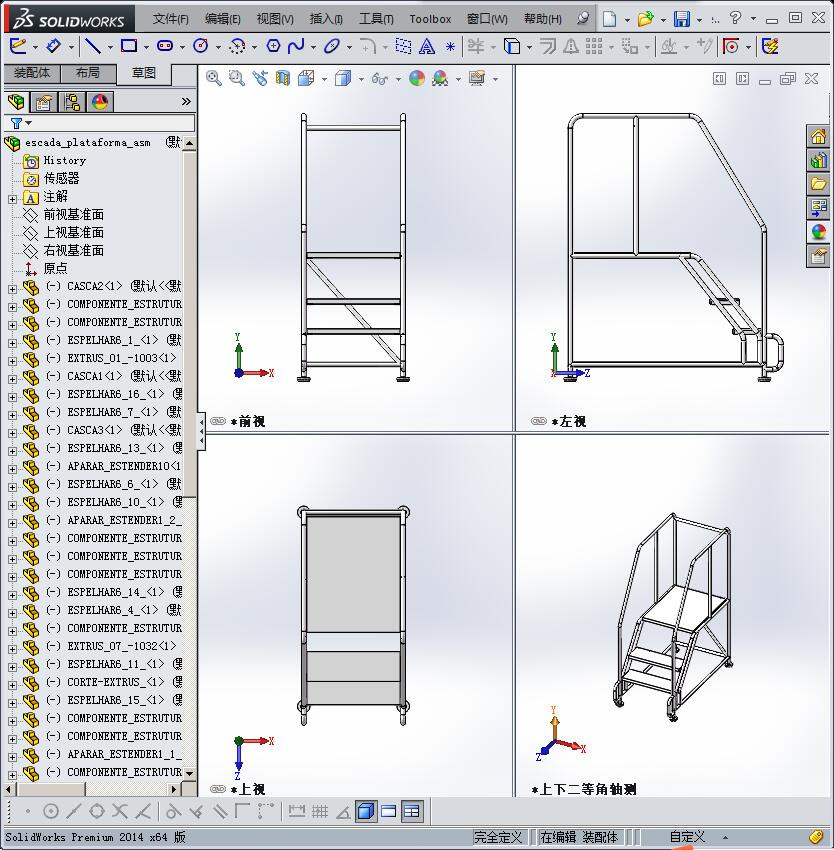Select the 原点 origin item
Screen dimensions: 834x850
click(55, 268)
